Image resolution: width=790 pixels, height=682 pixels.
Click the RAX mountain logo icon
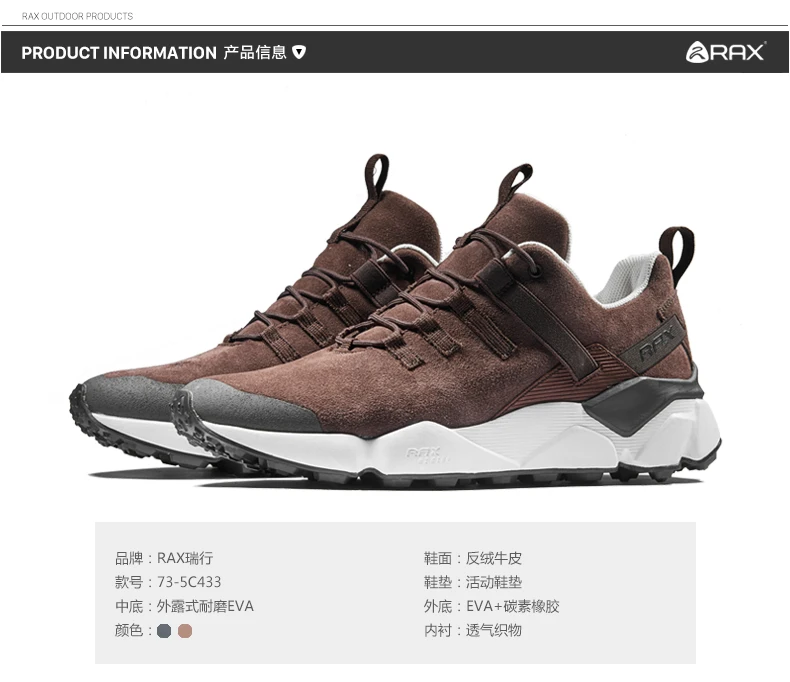pos(697,52)
